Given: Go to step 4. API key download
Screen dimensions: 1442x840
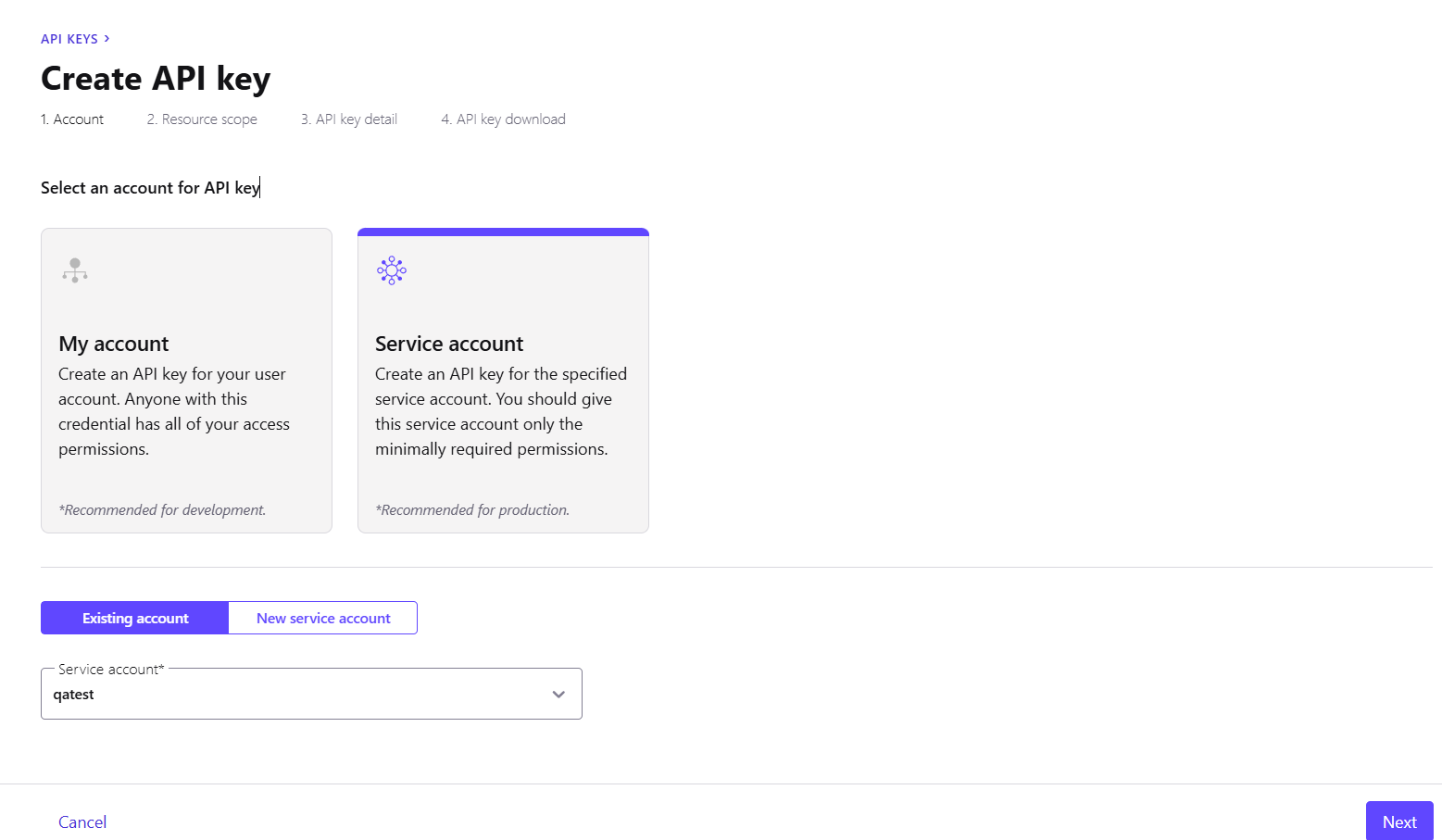Looking at the screenshot, I should point(503,119).
